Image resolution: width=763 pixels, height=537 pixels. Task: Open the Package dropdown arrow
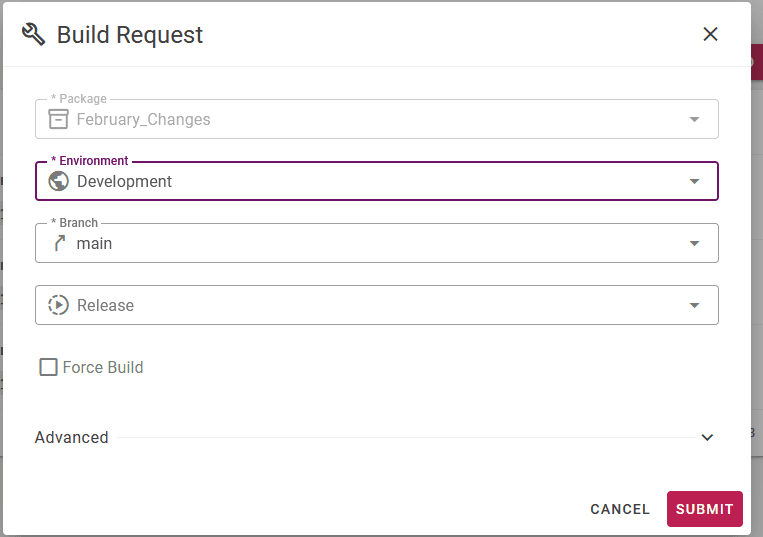point(694,119)
